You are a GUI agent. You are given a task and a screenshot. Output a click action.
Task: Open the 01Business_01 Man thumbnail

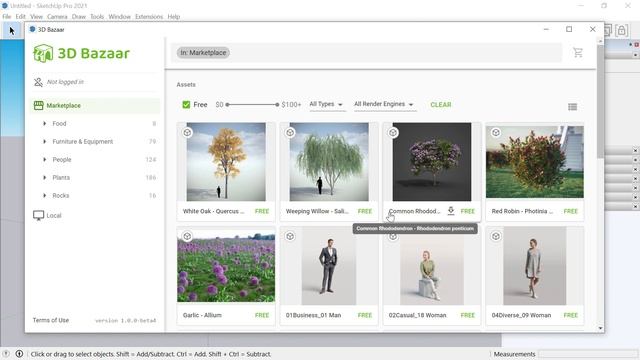pos(329,266)
